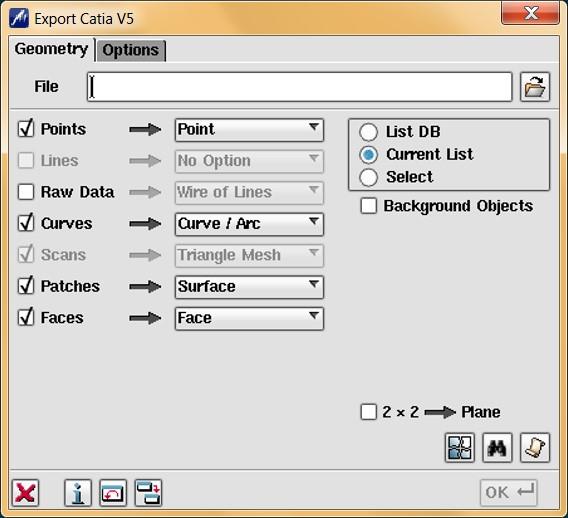Open the Wire of Lines dropdown
568x518 pixels.
[x=249, y=193]
